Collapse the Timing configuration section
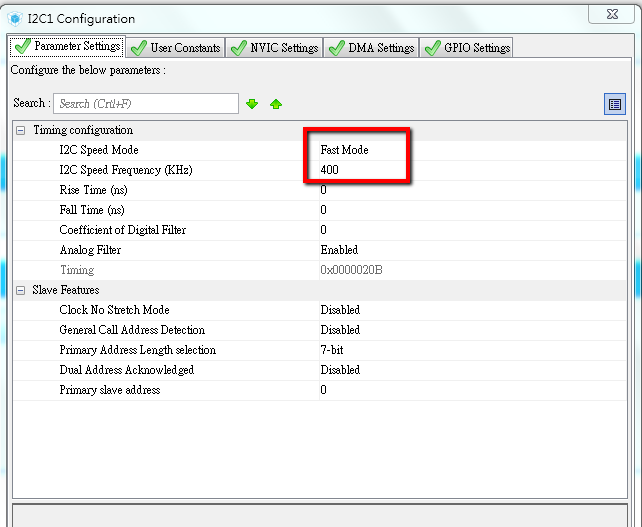 point(21,131)
